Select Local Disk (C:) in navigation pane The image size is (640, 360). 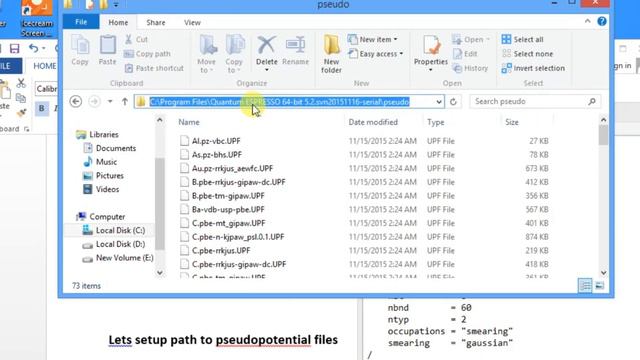(114, 230)
